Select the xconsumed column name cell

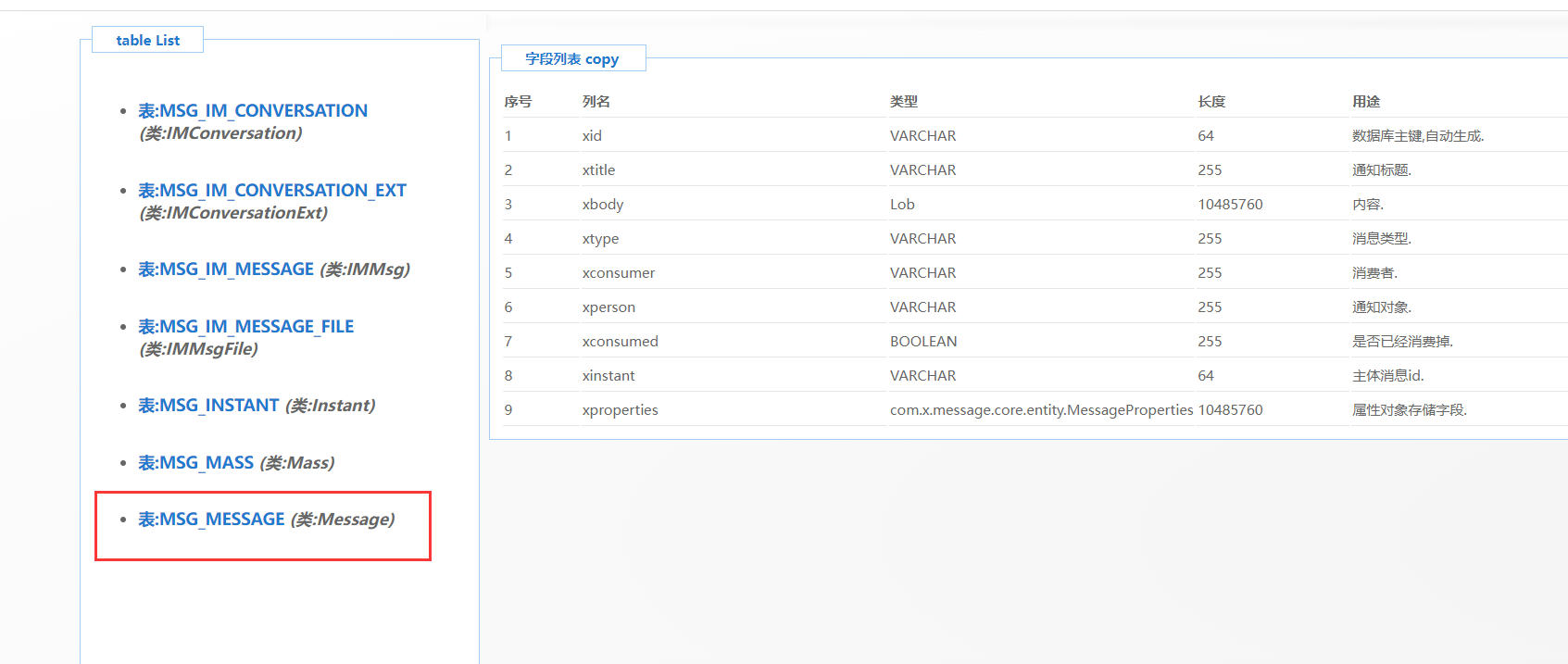(621, 342)
